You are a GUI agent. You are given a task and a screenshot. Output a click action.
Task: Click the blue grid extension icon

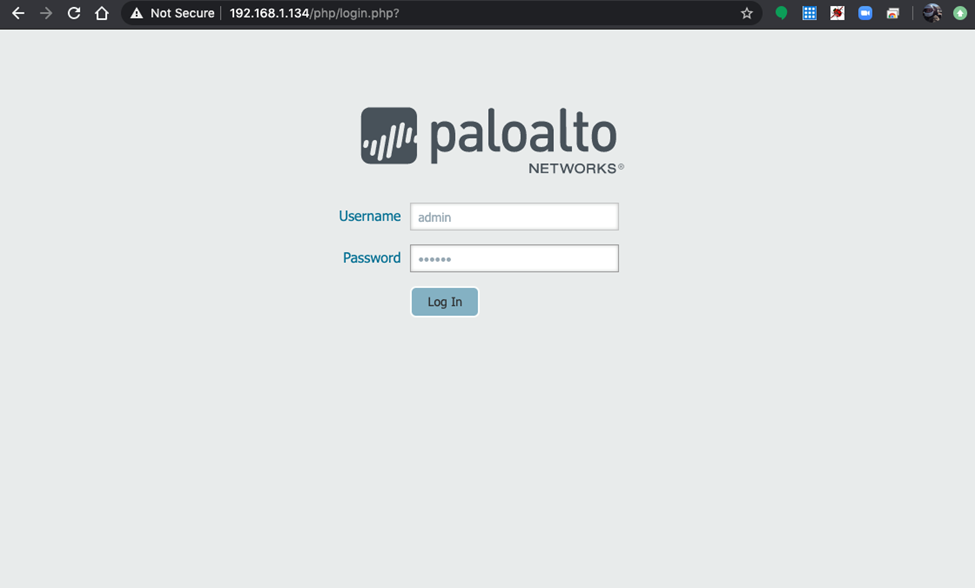point(808,13)
